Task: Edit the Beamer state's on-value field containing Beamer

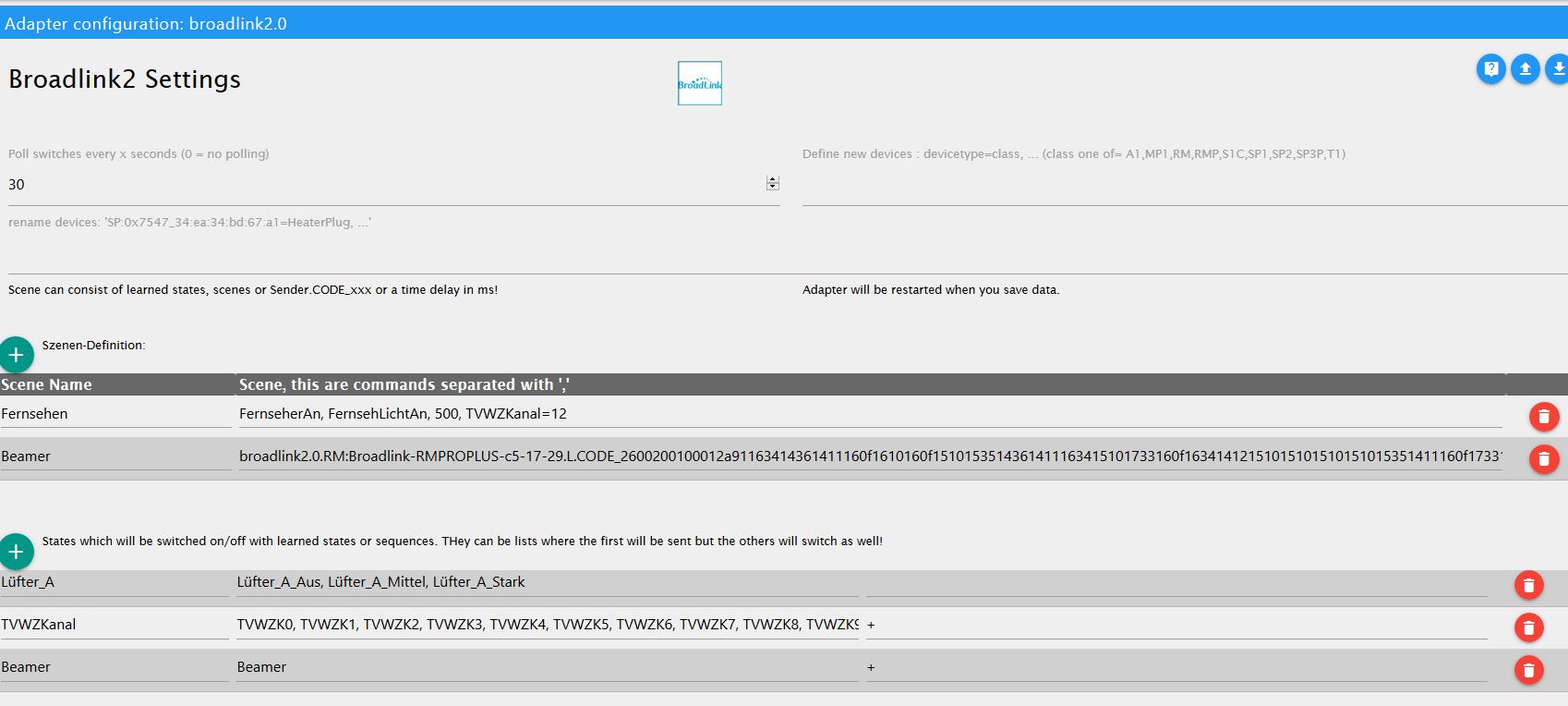Action: (548, 667)
